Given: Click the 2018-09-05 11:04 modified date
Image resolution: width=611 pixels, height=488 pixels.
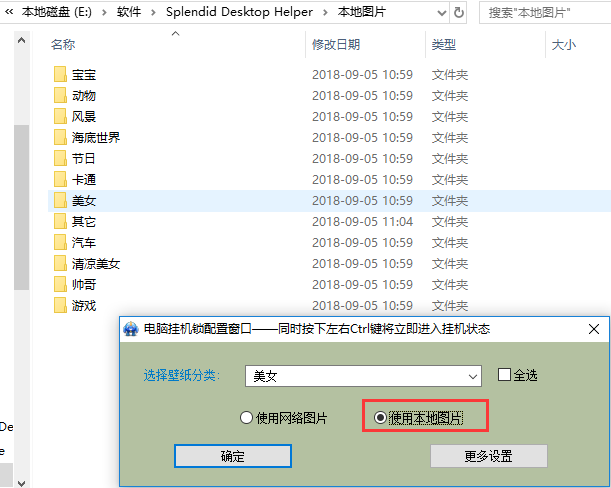Looking at the screenshot, I should [362, 222].
